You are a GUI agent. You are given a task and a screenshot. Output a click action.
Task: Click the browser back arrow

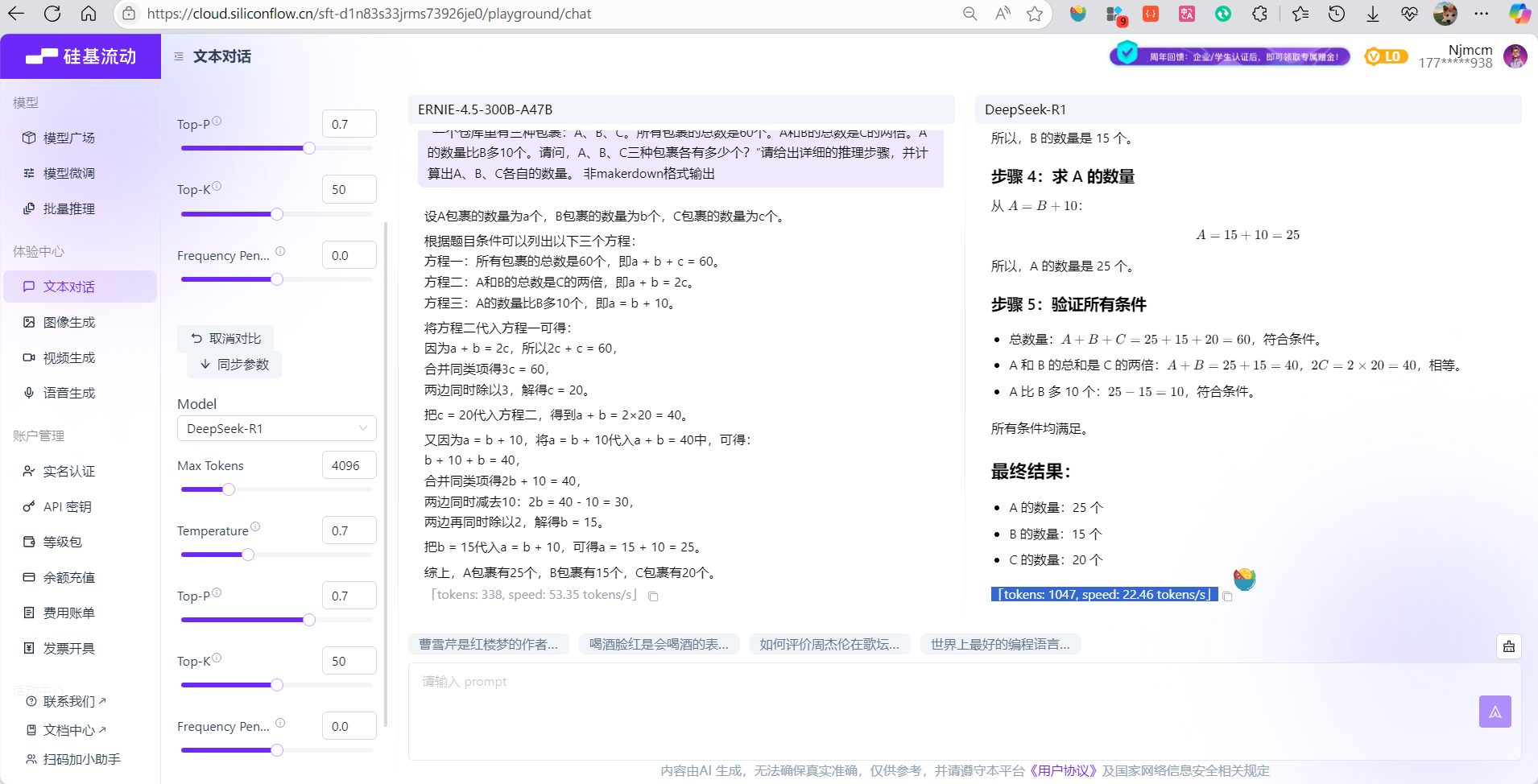[x=16, y=14]
